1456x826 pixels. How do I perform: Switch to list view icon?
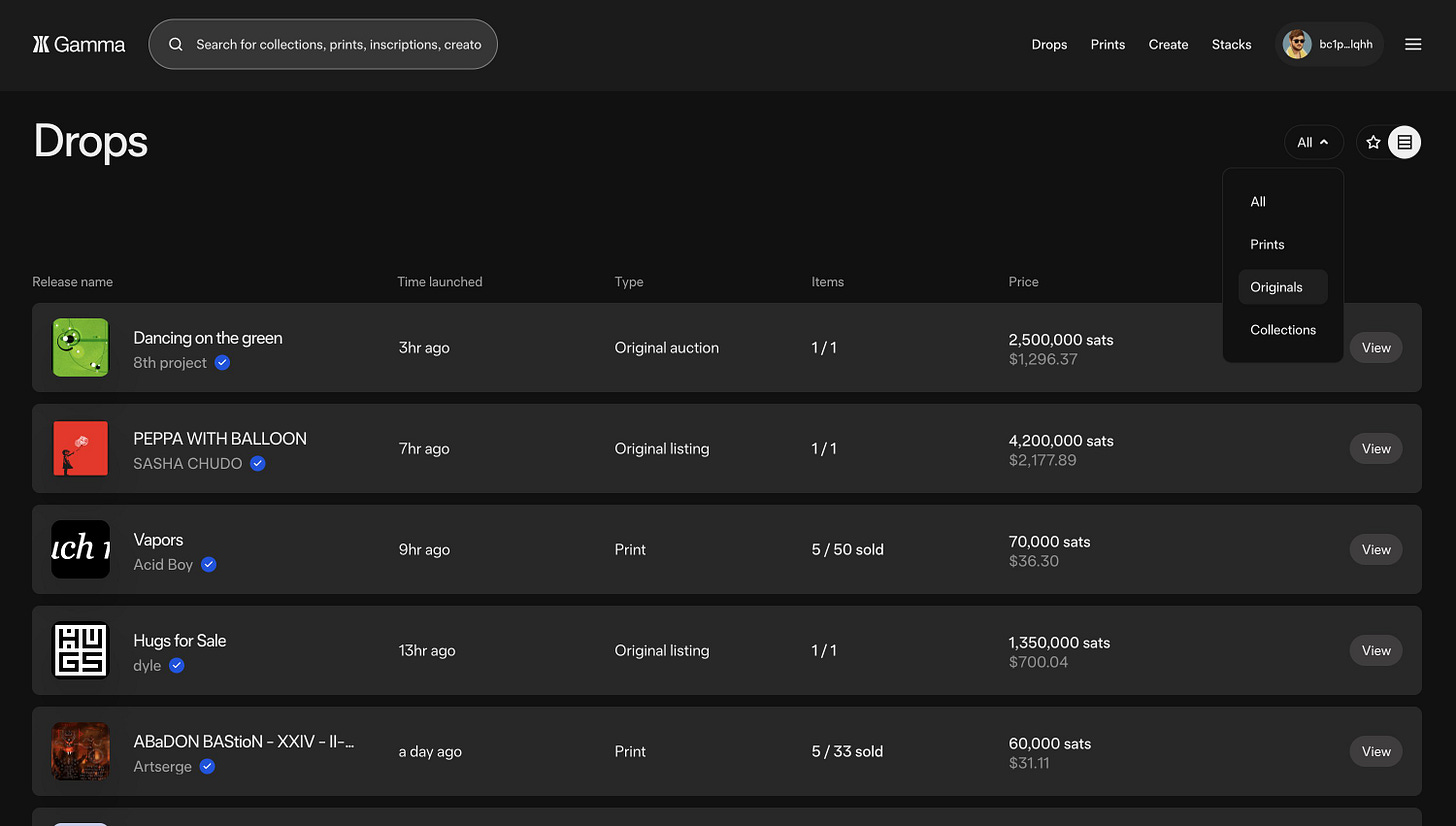1404,142
